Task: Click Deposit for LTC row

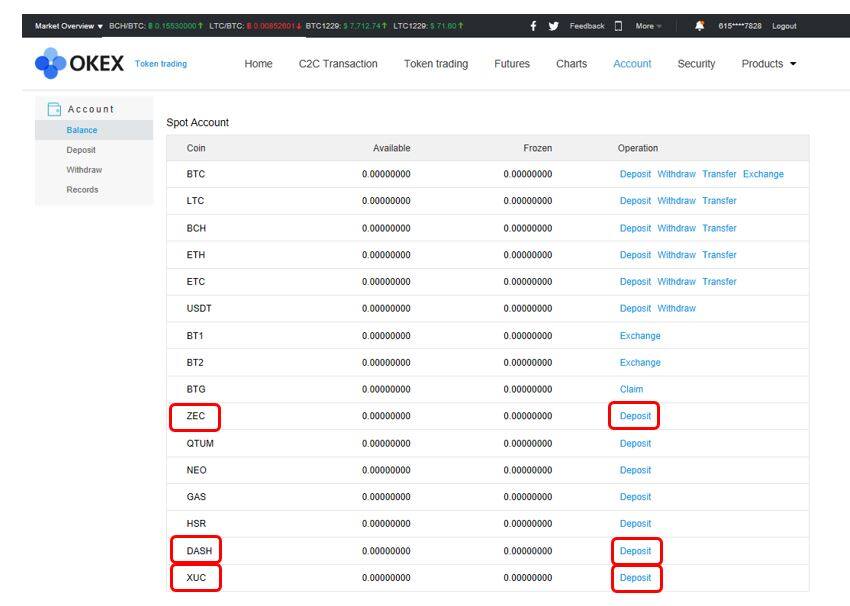Action: click(635, 201)
